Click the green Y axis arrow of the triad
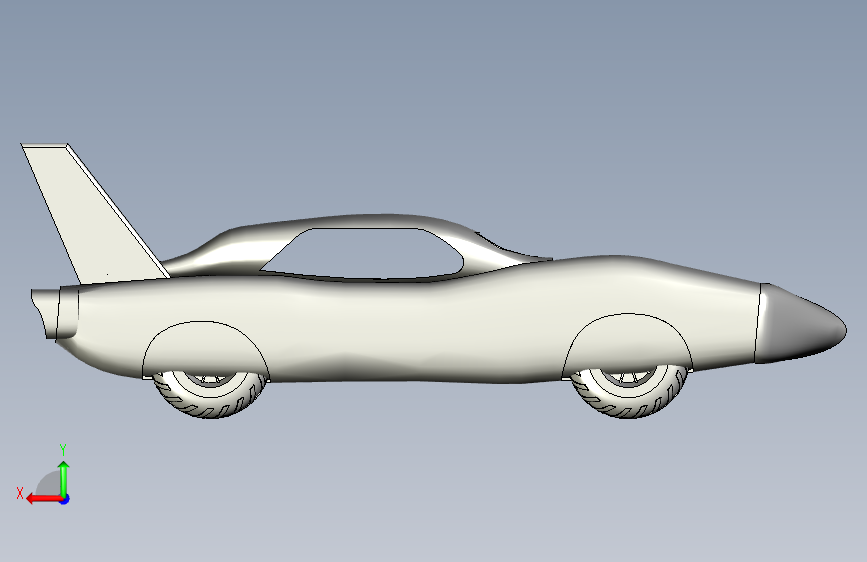The width and height of the screenshot is (867, 562). (64, 478)
